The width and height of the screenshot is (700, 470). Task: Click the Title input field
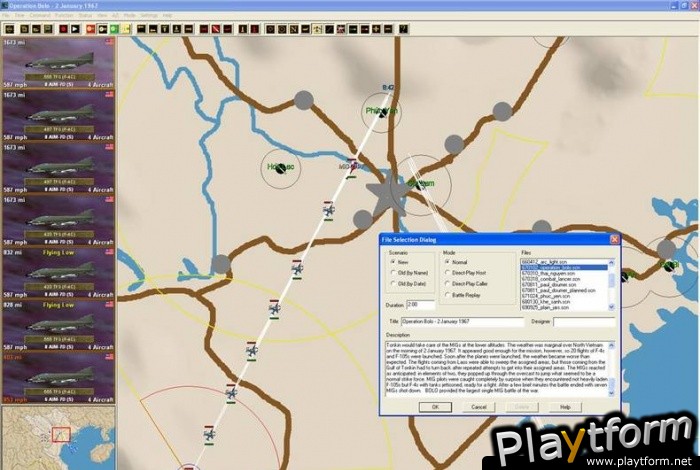(462, 322)
